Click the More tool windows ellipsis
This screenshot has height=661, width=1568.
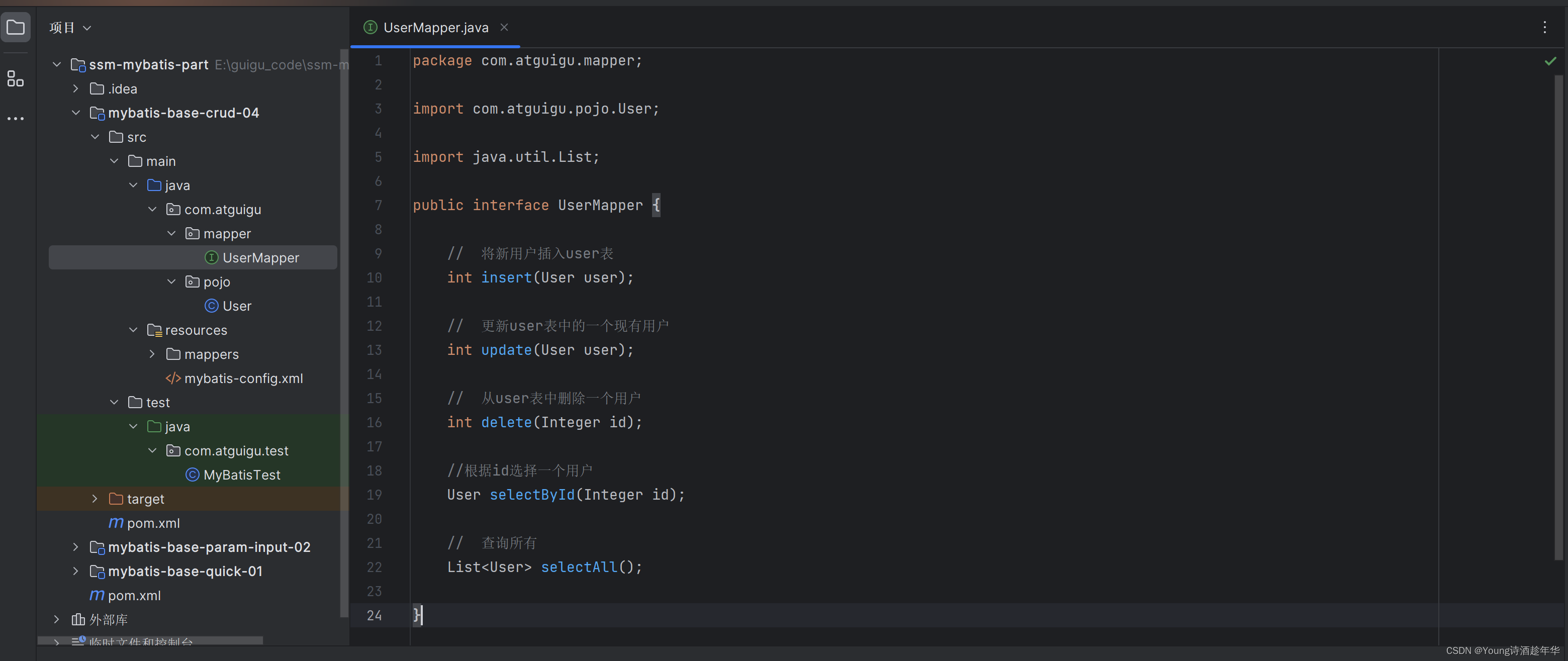tap(15, 118)
